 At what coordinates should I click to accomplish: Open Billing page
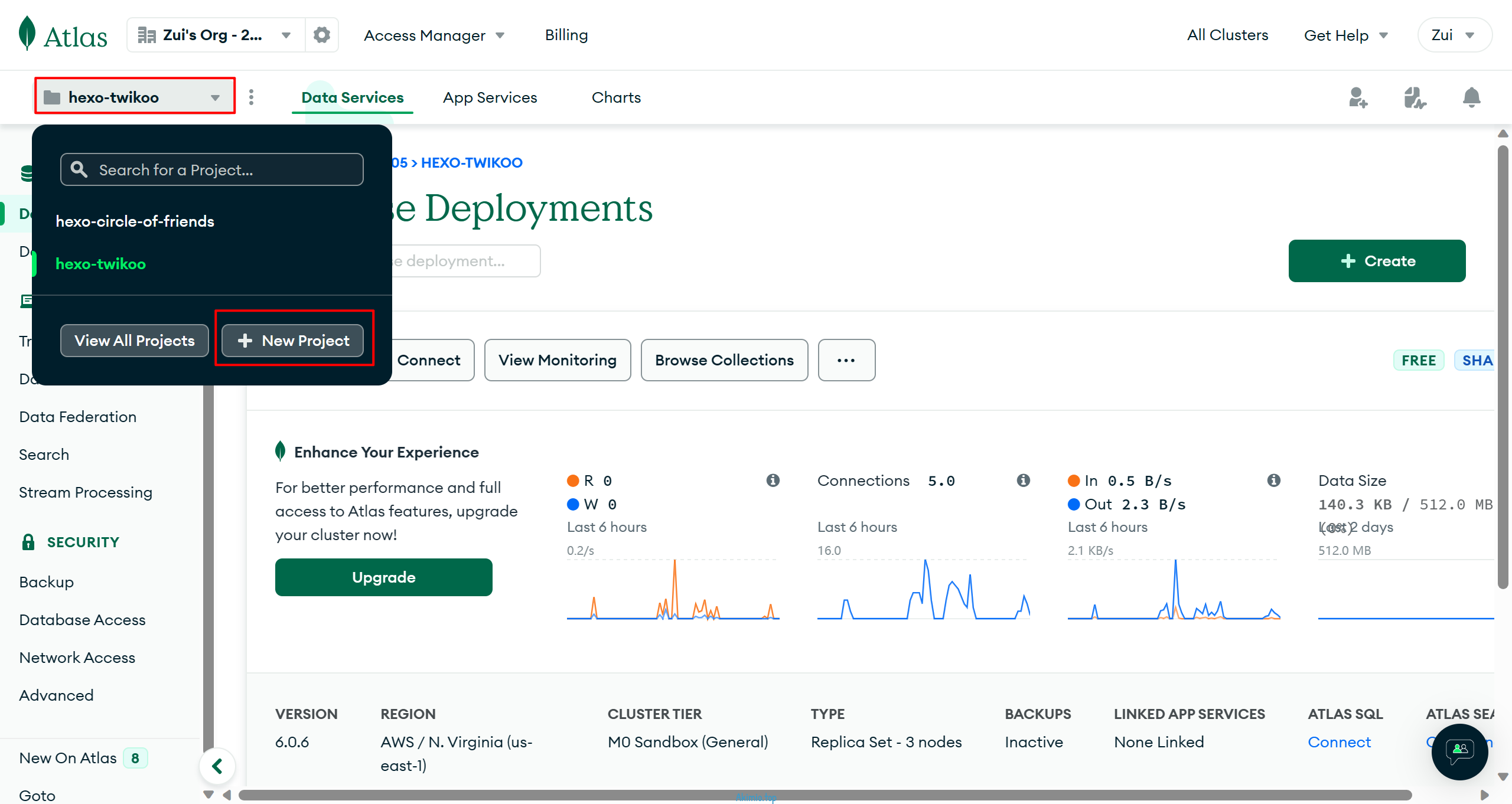566,35
